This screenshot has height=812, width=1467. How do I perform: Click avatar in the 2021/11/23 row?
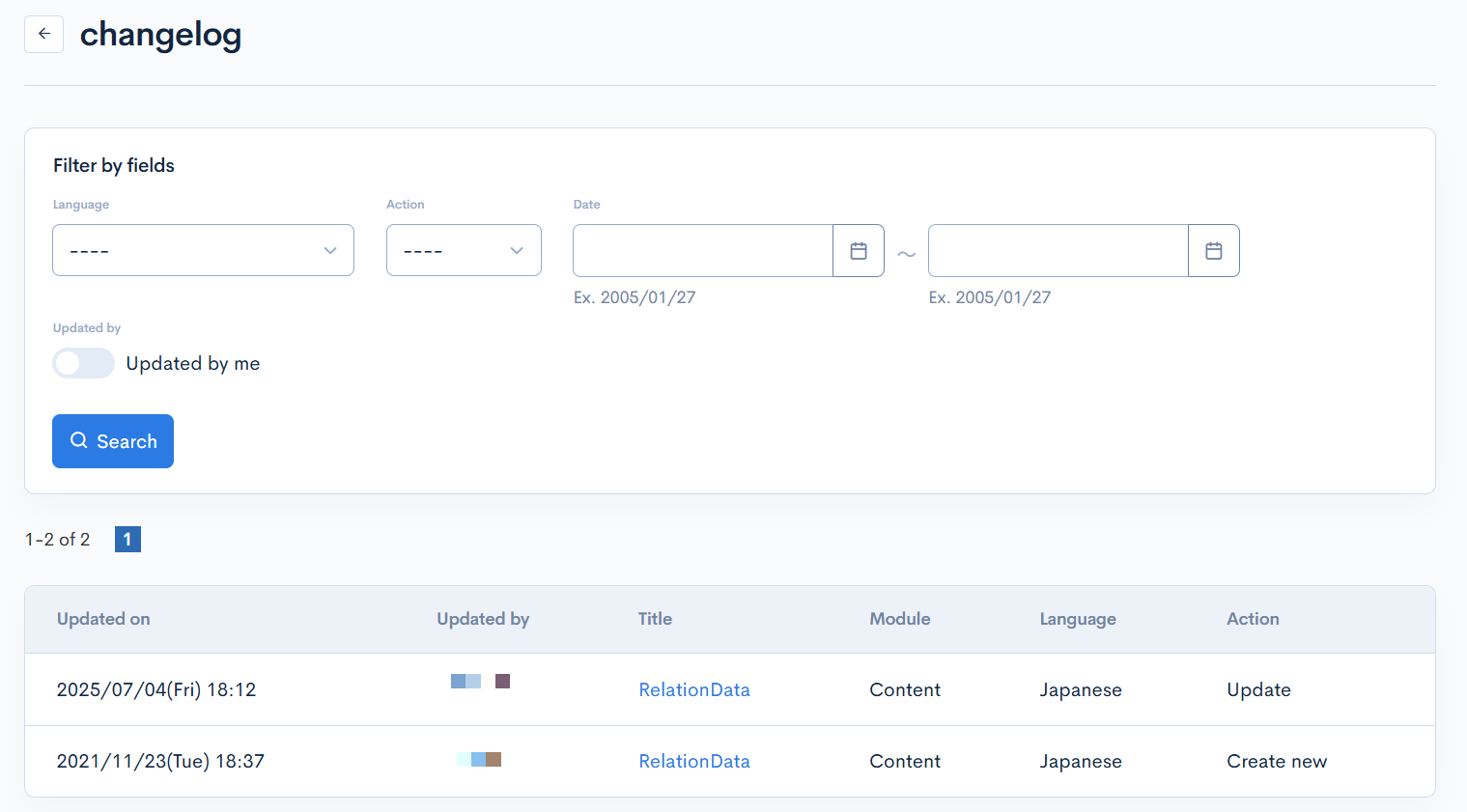[479, 760]
